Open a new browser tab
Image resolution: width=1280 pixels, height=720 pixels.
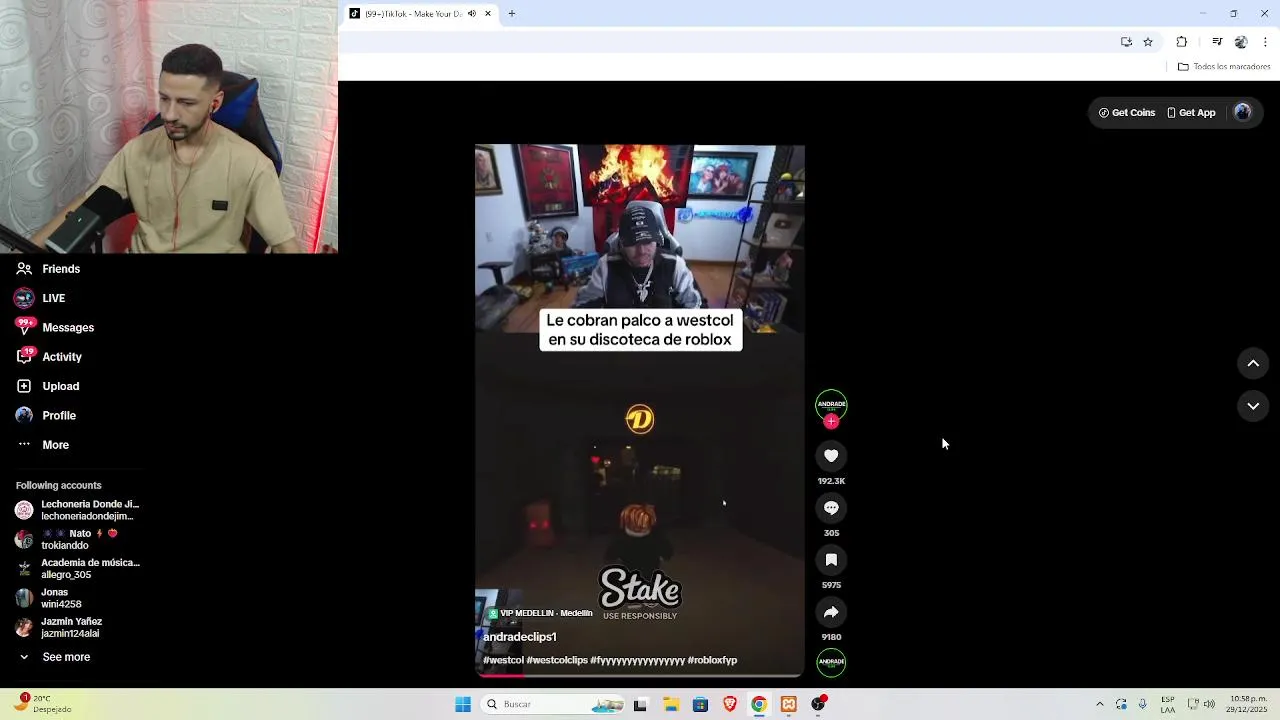(511, 14)
